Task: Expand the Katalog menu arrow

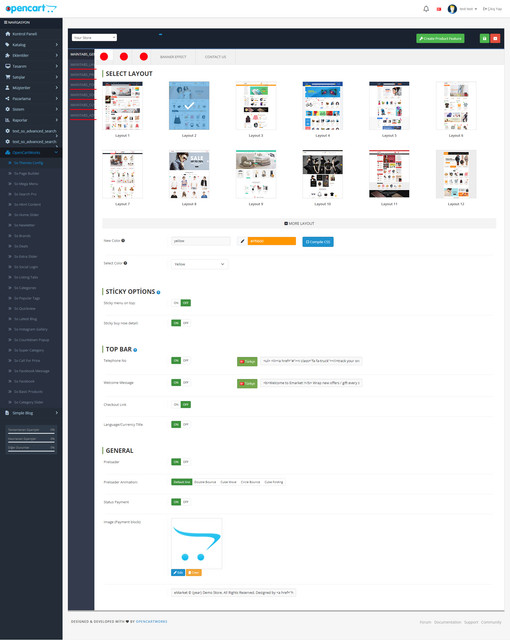Action: pos(56,44)
